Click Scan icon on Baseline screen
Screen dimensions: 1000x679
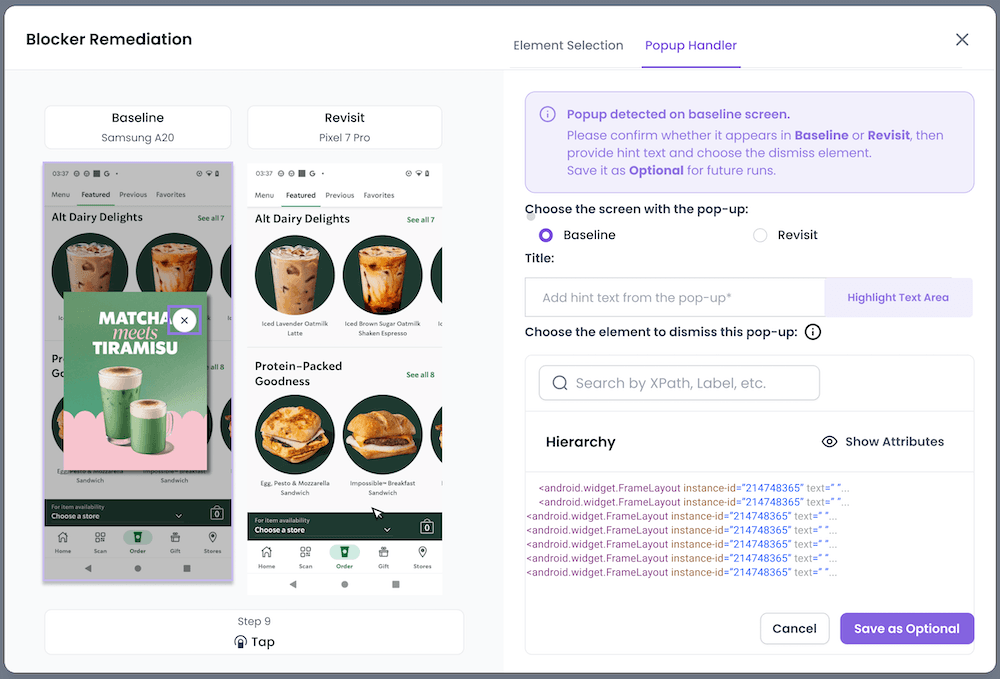100,537
